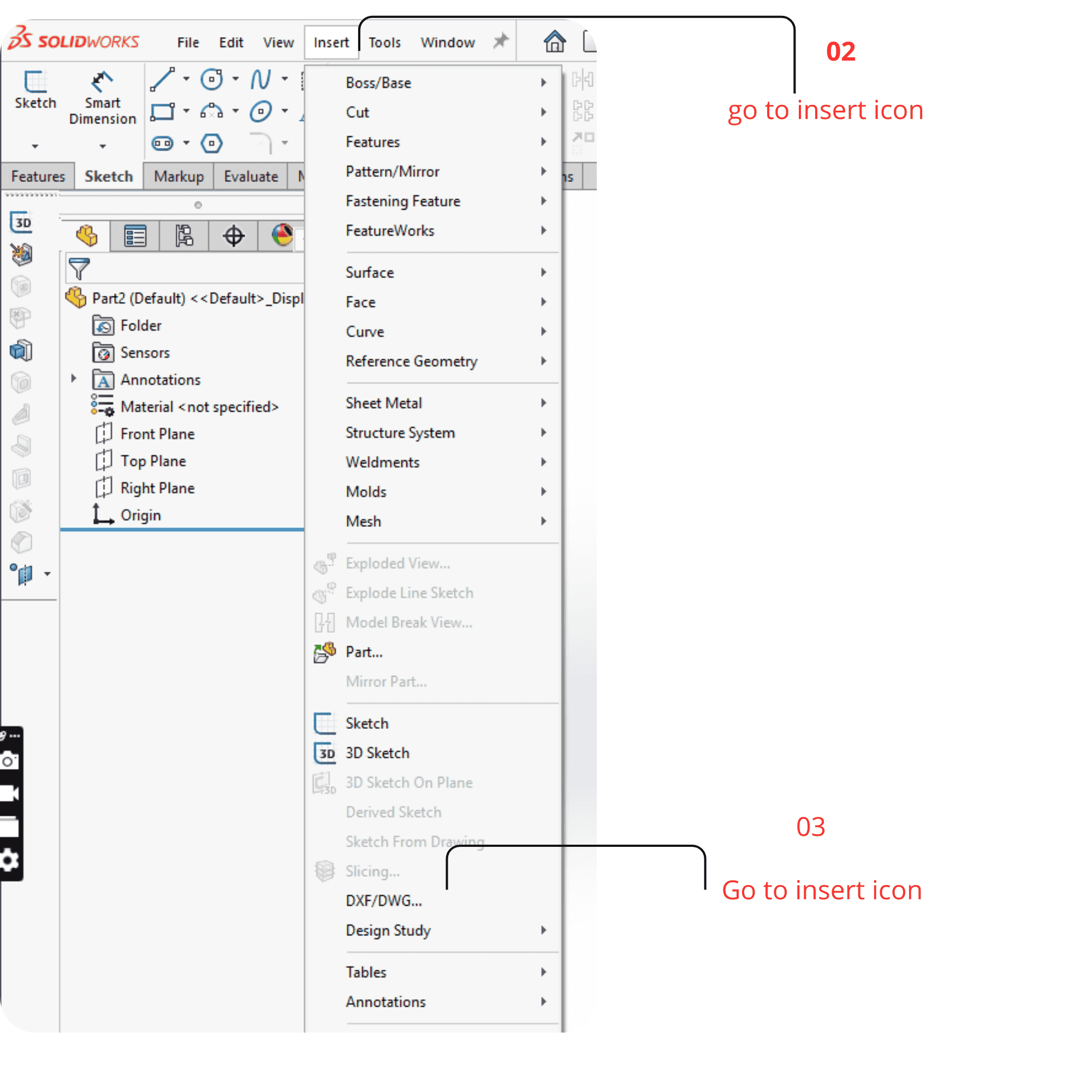Open the Line tool dropdown arrow
Viewport: 1092px width, 1092px height.
coord(186,80)
